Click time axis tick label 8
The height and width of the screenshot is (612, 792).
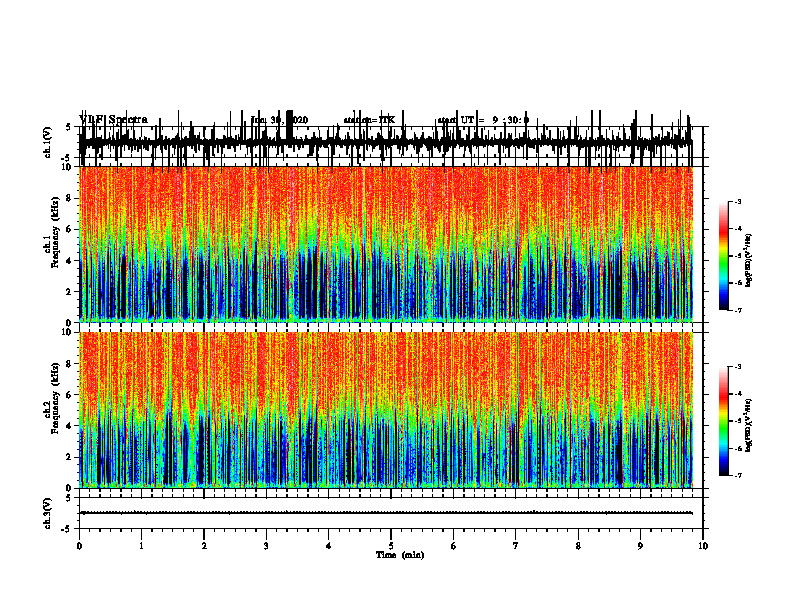click(578, 546)
